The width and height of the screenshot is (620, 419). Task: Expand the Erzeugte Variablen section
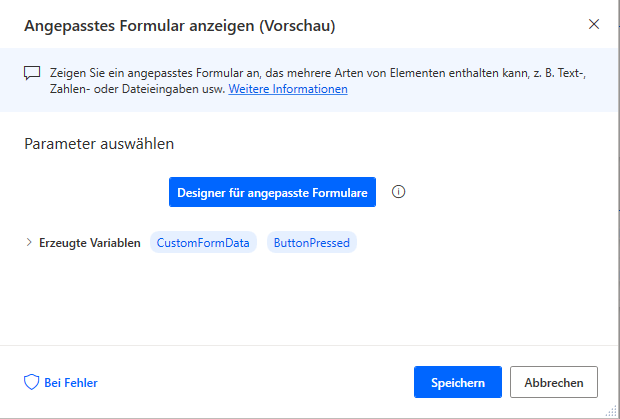point(29,242)
